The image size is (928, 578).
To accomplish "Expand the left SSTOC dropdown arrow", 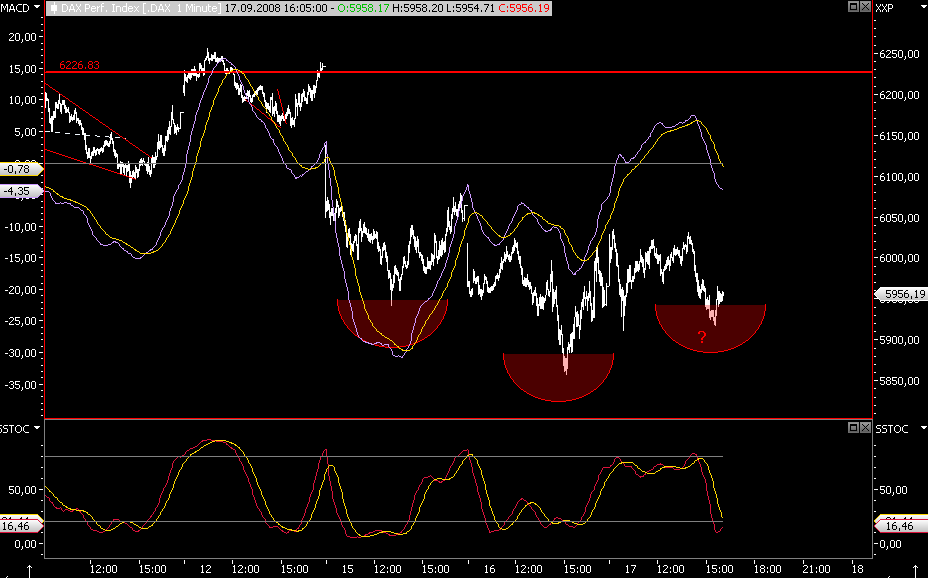I will (x=37, y=428).
